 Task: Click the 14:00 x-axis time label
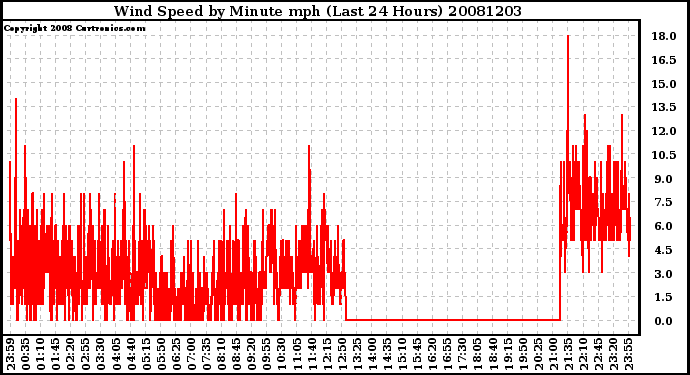click(x=371, y=354)
